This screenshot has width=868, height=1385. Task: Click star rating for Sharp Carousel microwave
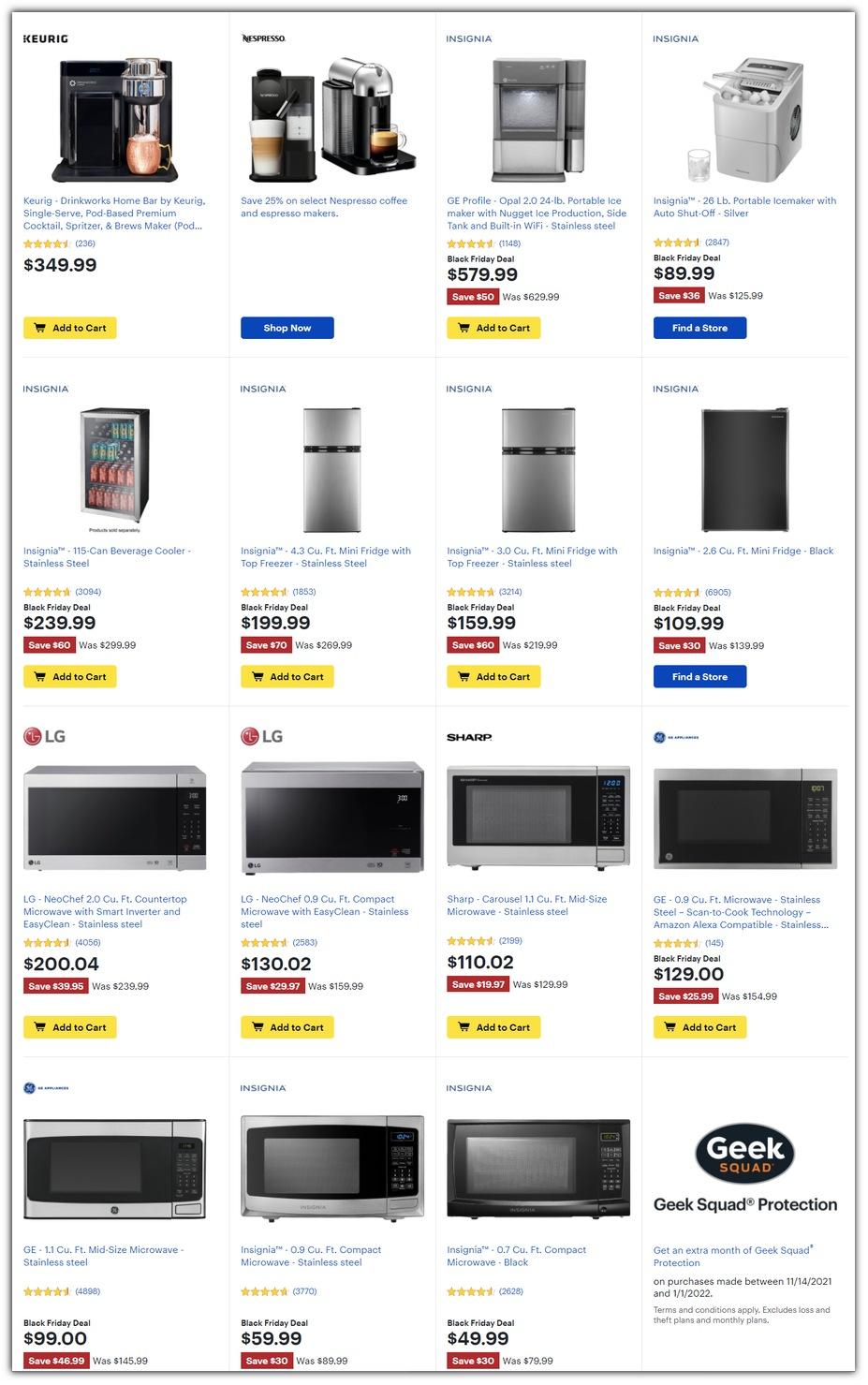click(x=470, y=941)
